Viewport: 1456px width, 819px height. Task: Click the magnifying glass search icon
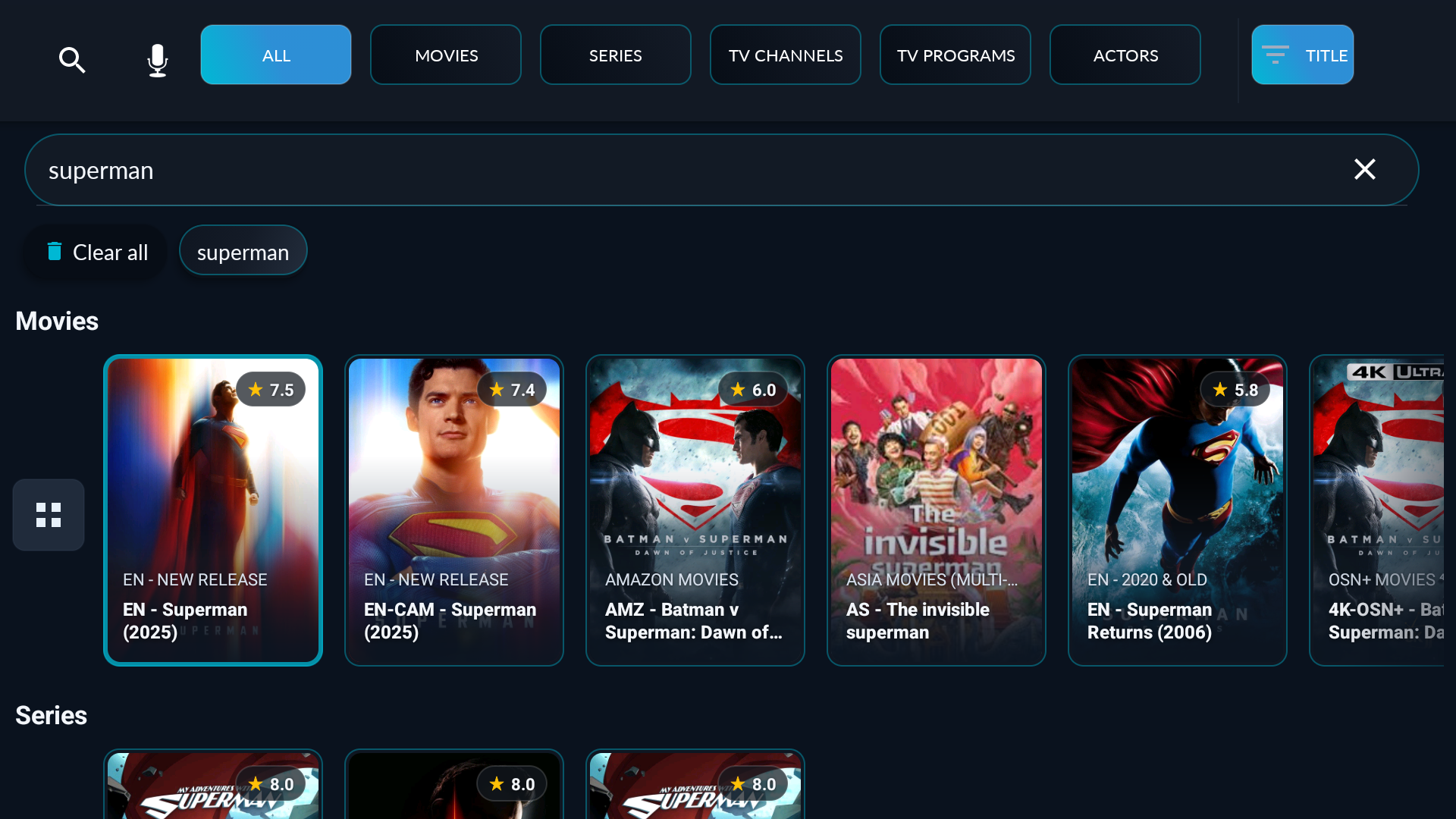72,60
